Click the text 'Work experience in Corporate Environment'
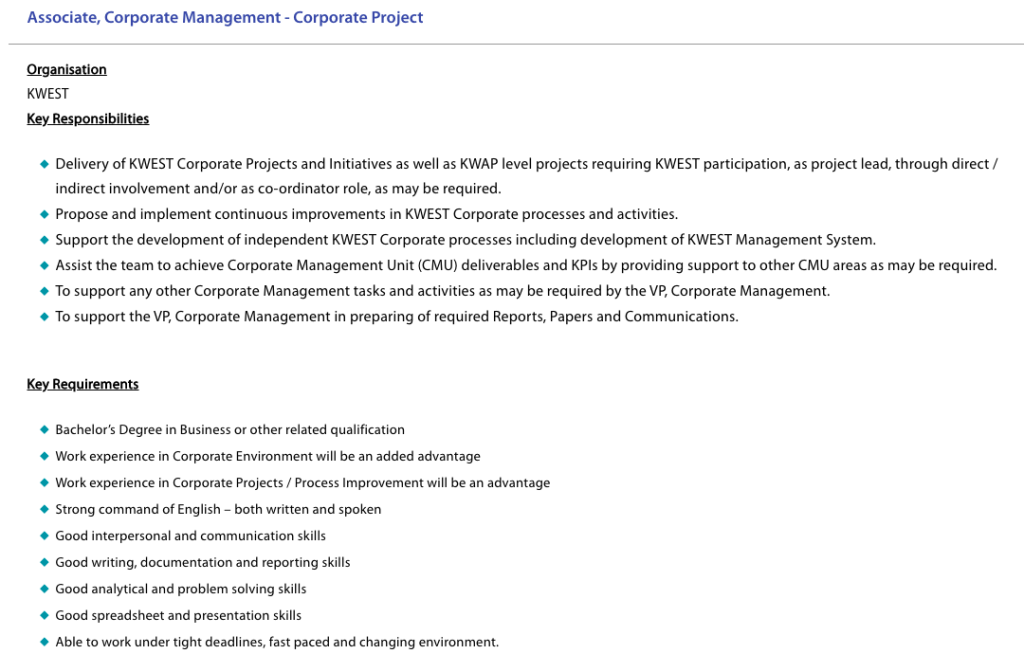 [267, 456]
